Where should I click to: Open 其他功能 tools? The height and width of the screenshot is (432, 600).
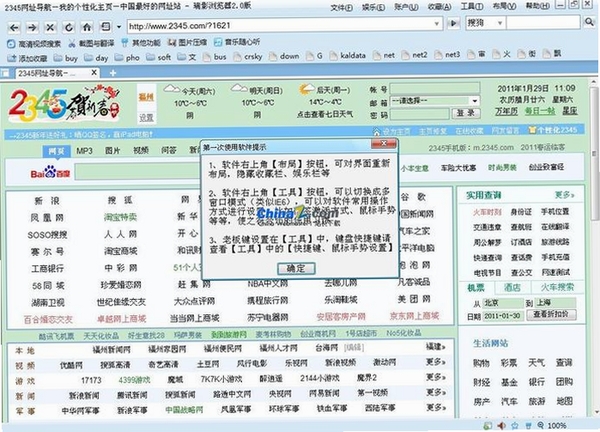point(141,42)
